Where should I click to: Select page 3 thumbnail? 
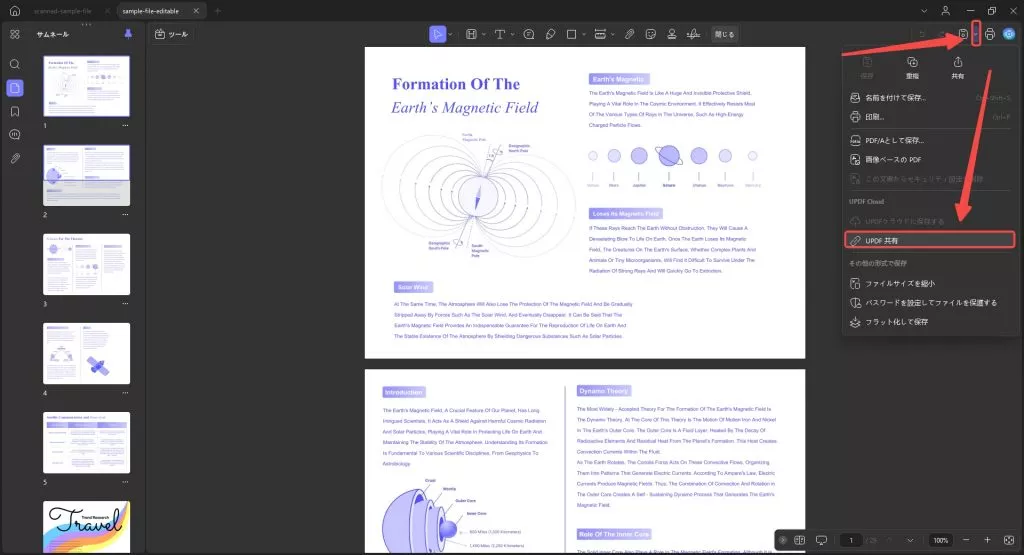click(86, 264)
